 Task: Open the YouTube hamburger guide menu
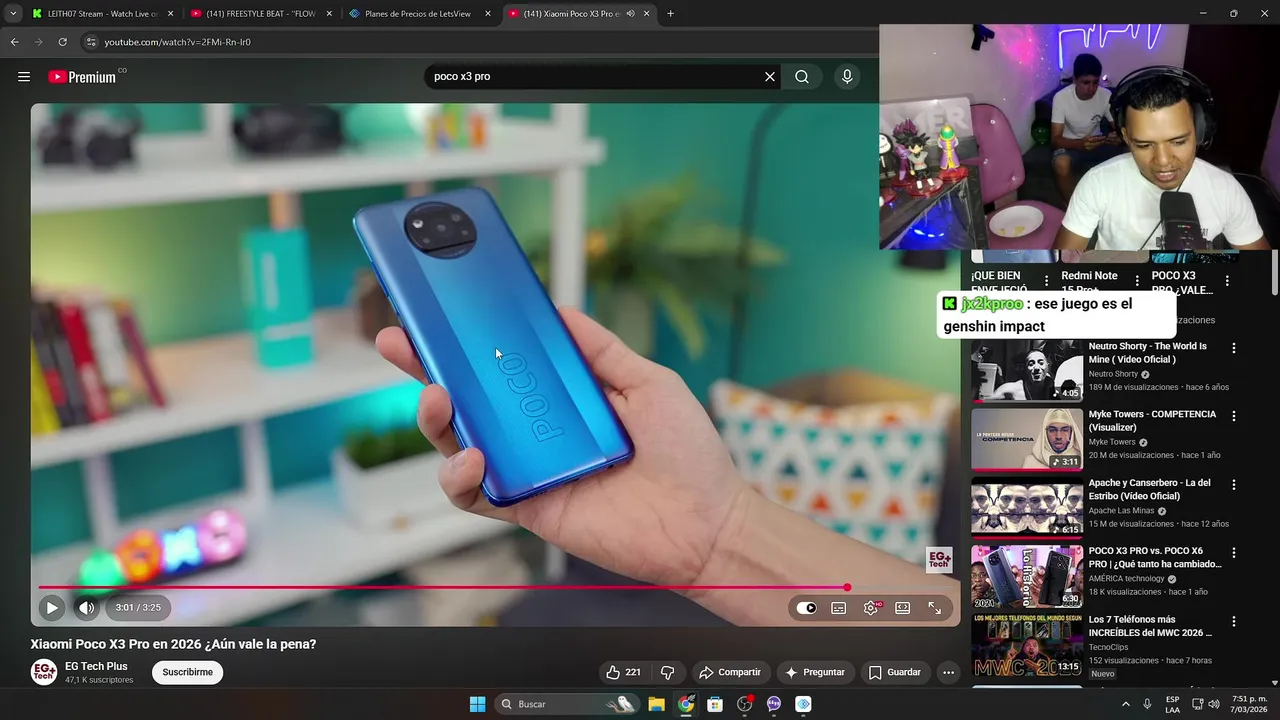coord(24,77)
